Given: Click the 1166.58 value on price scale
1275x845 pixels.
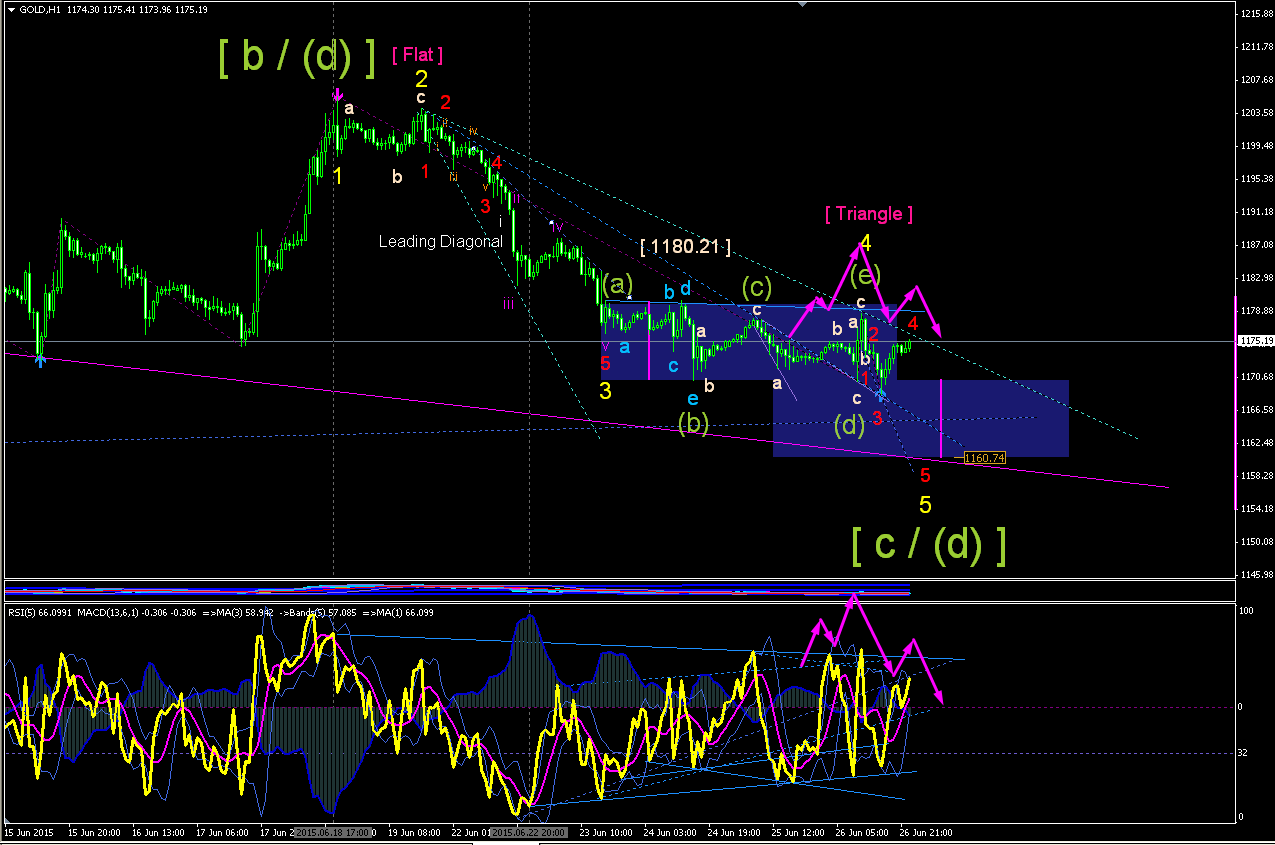Looking at the screenshot, I should point(1255,410).
